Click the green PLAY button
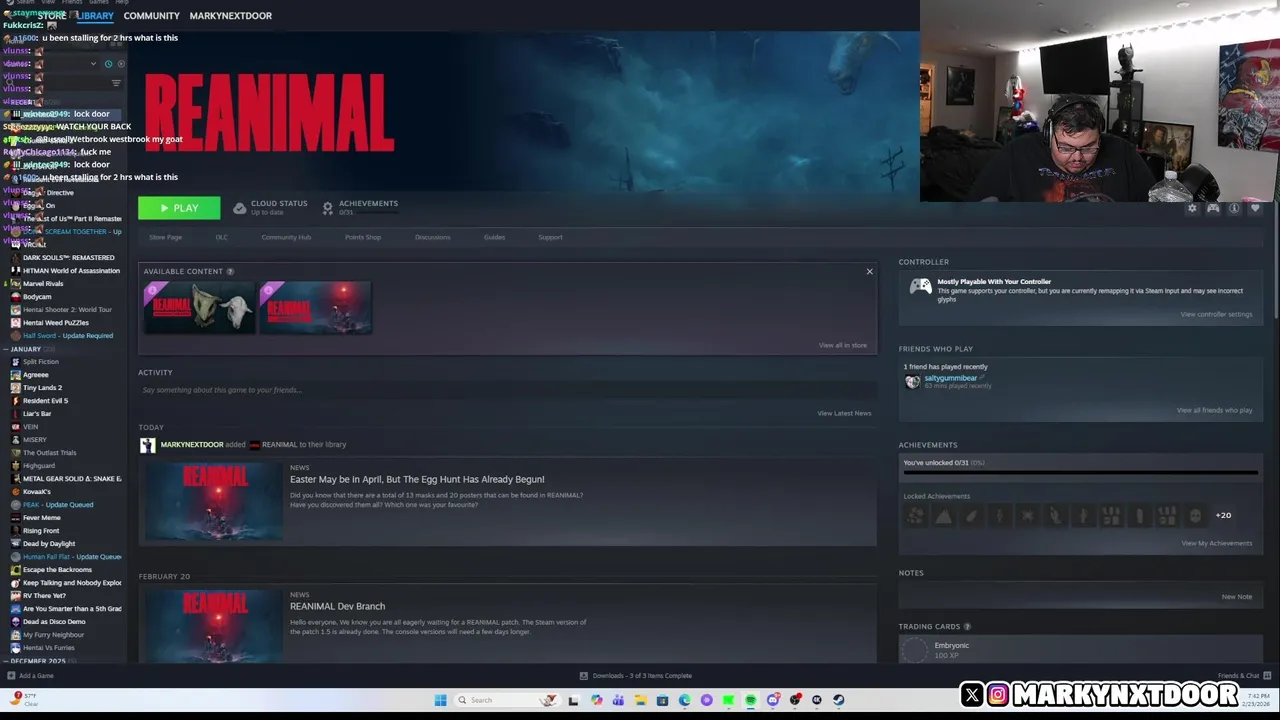The height and width of the screenshot is (720, 1280). tap(179, 208)
